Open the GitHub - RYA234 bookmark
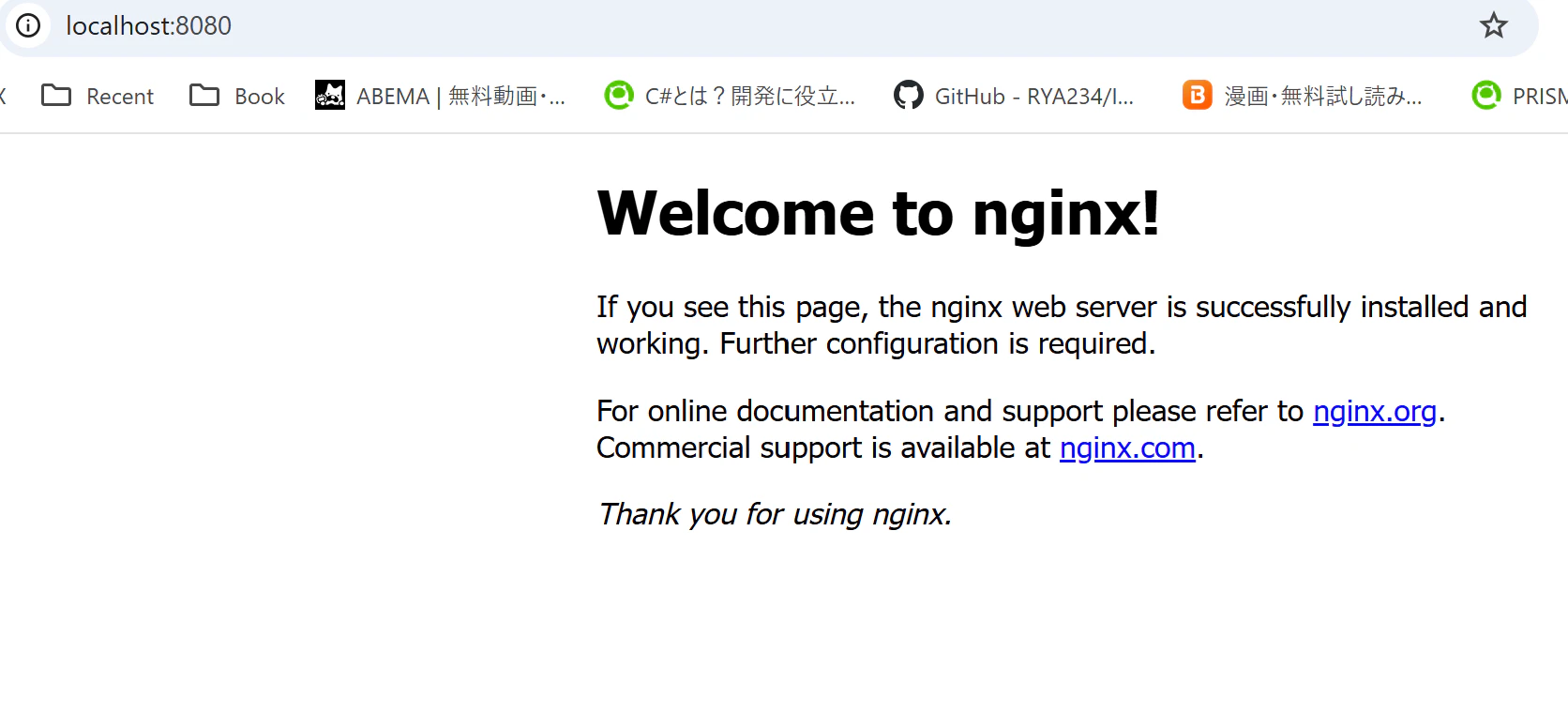The width and height of the screenshot is (1568, 728). click(1014, 96)
